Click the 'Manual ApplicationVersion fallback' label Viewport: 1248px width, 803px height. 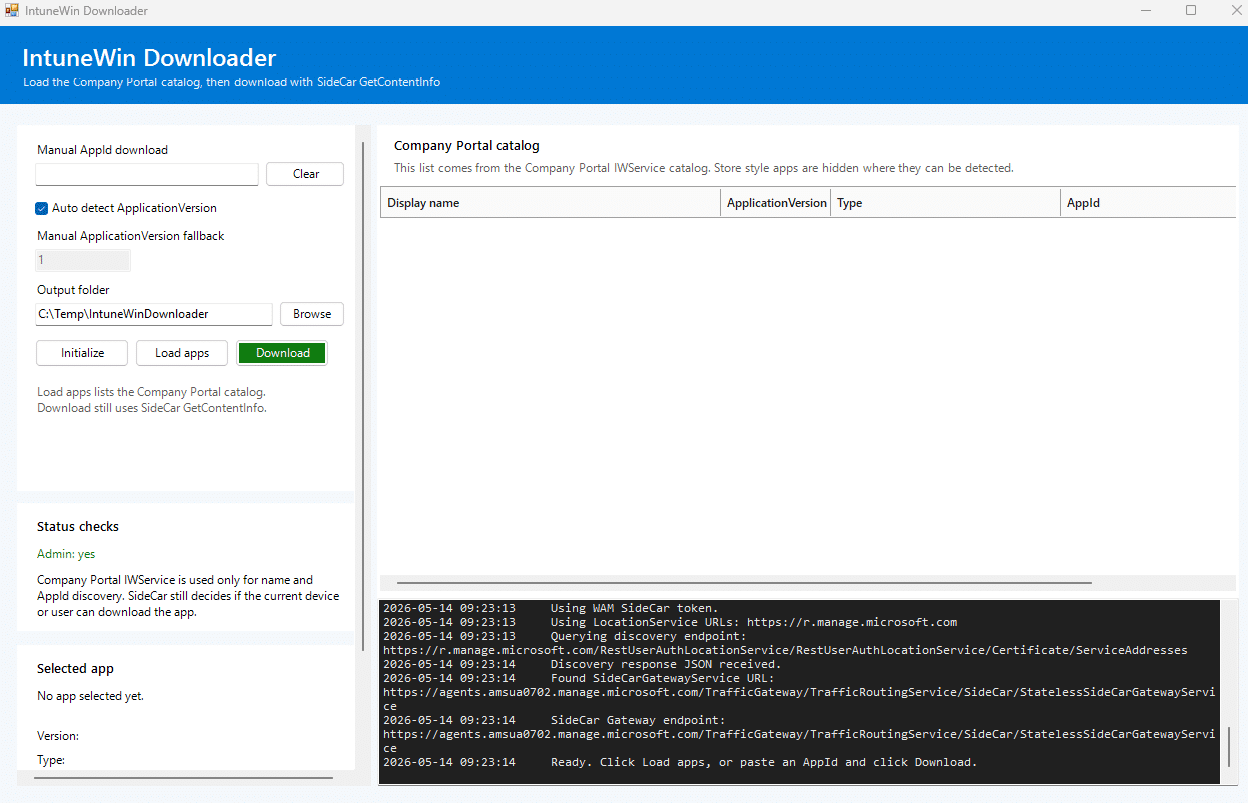(131, 236)
